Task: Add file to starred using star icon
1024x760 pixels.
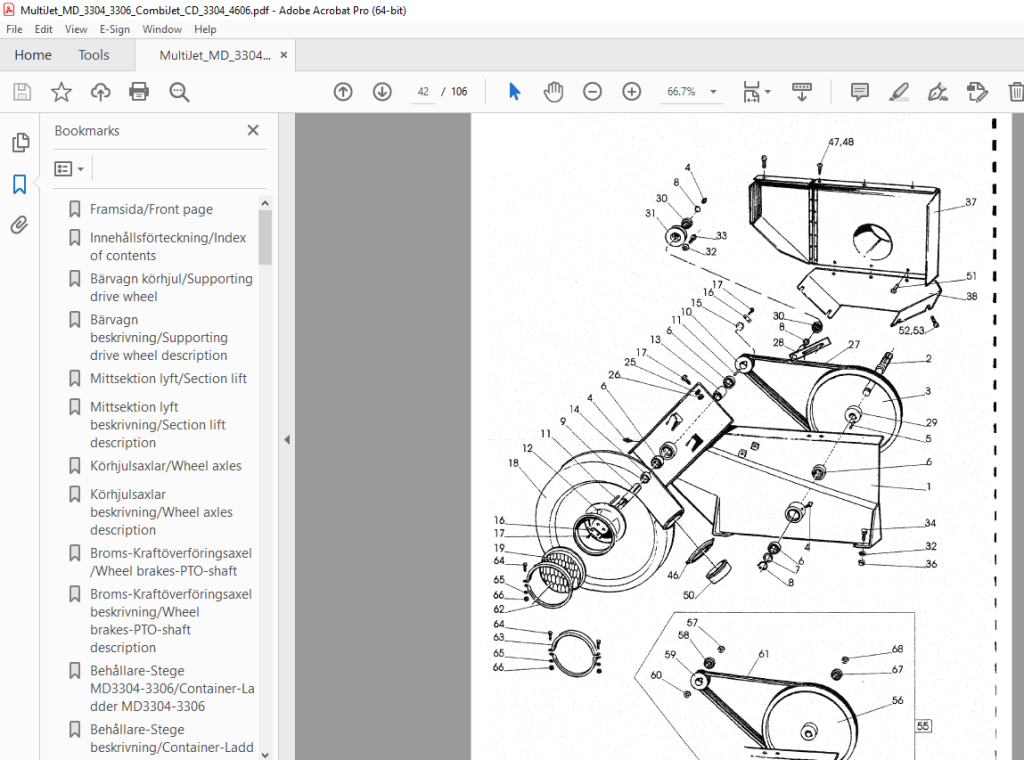Action: pyautogui.click(x=61, y=92)
